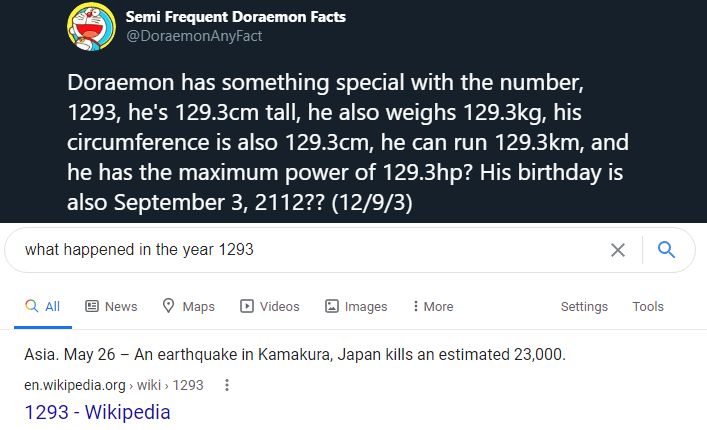This screenshot has width=707, height=430.
Task: Click the Maps tab pin icon
Action: [x=168, y=307]
